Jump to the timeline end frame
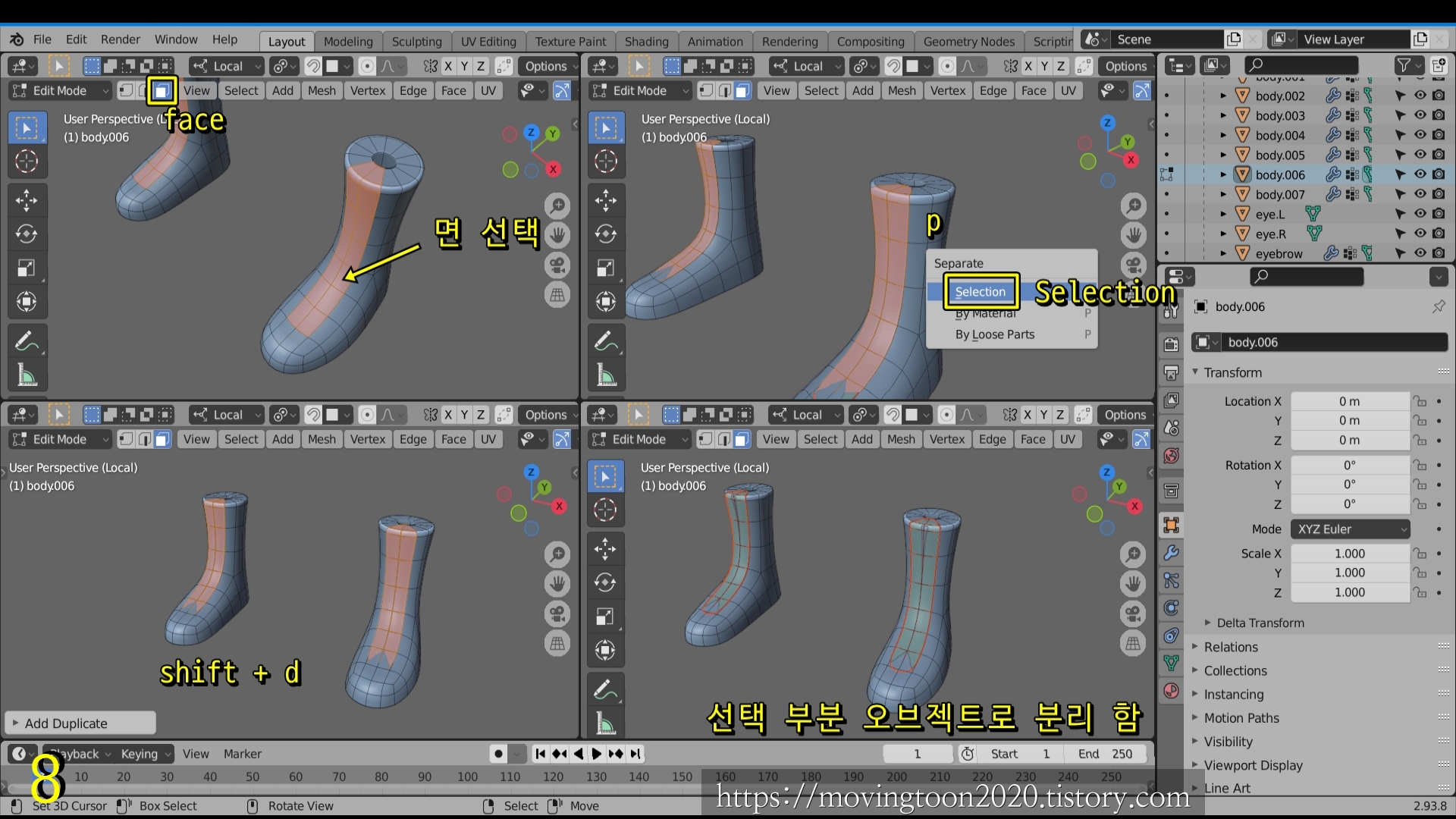This screenshot has width=1456, height=819. coord(635,754)
